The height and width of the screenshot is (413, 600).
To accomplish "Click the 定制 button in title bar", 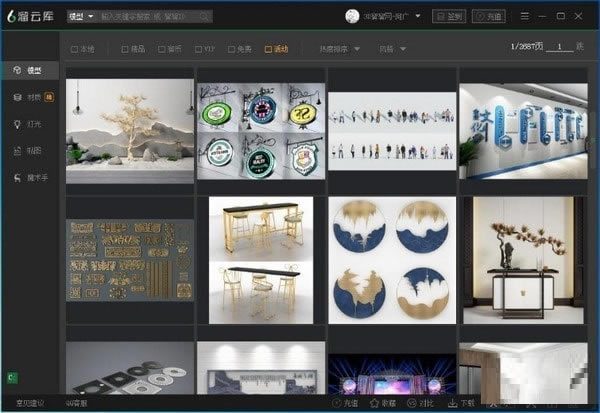I will pyautogui.click(x=450, y=16).
